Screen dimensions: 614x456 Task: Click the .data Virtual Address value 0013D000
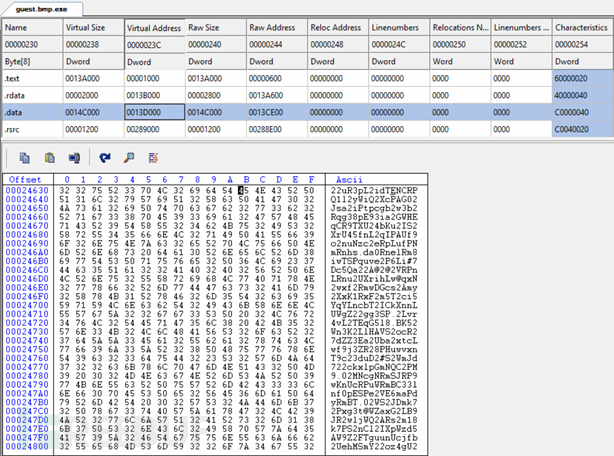click(x=153, y=113)
